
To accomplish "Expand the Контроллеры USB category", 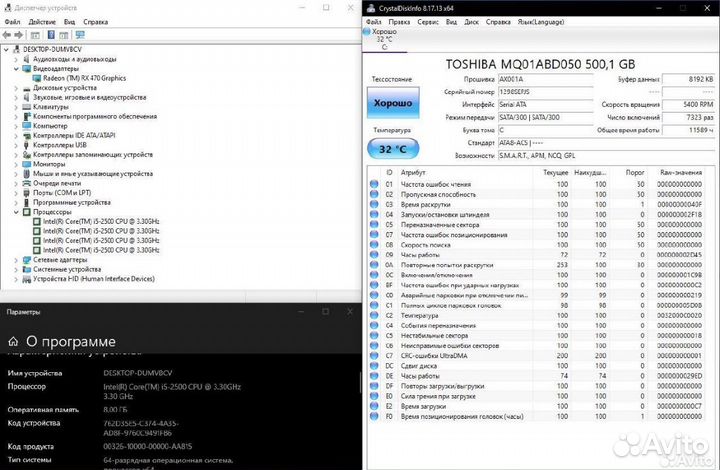I will coord(16,145).
